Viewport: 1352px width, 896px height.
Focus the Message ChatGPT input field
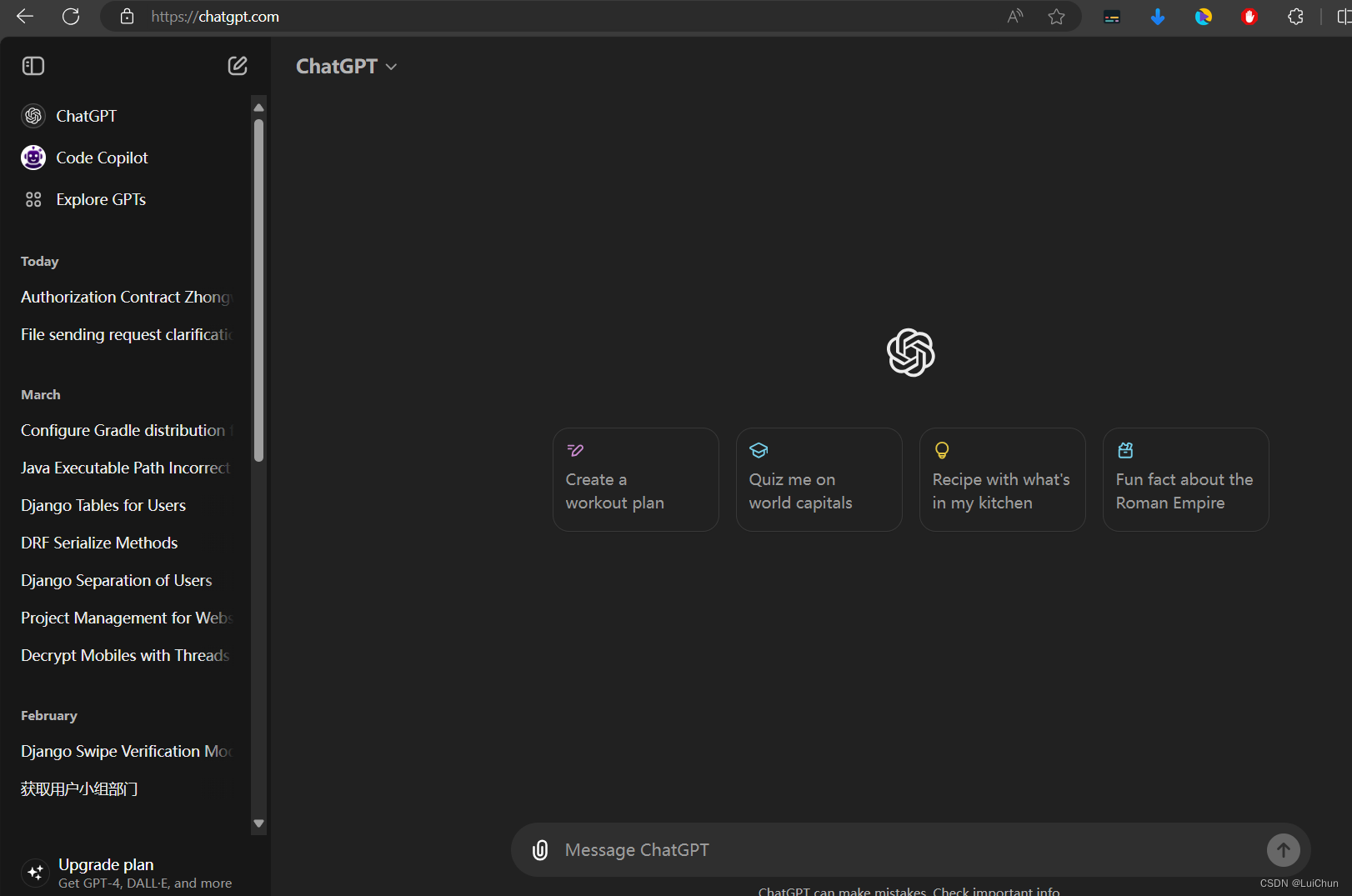click(x=909, y=850)
